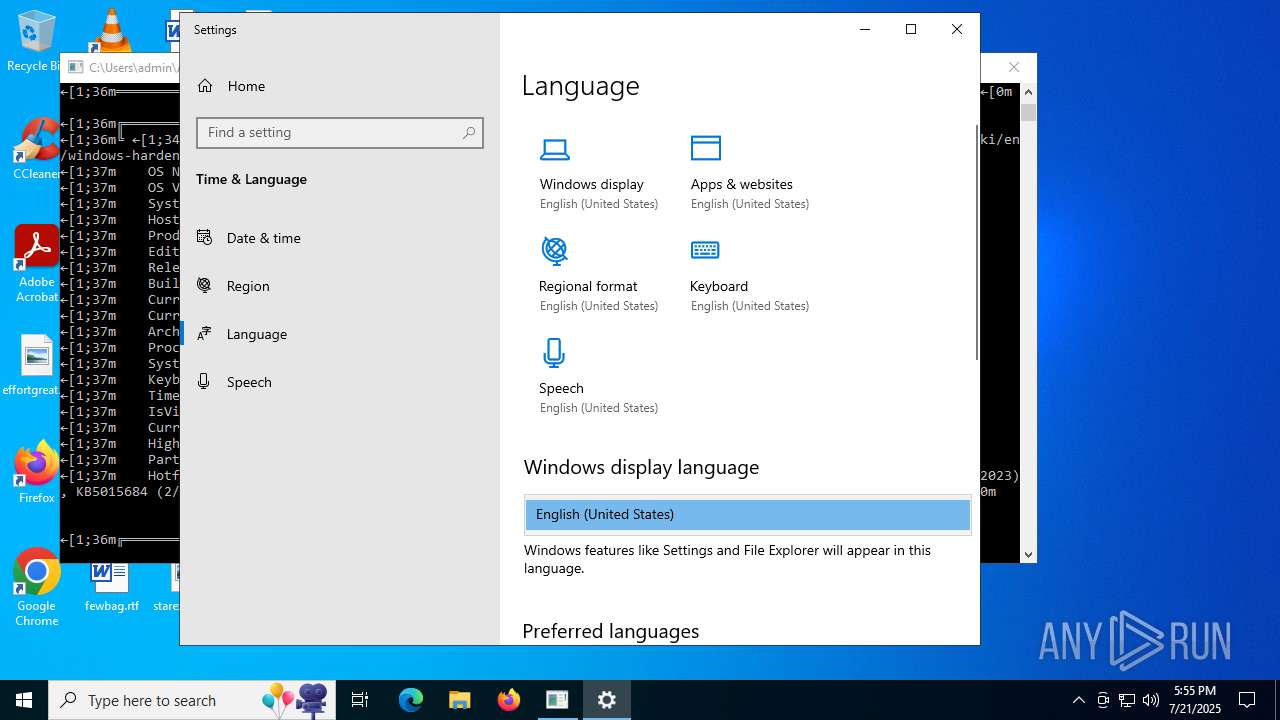This screenshot has width=1280, height=720.
Task: Open VLC media player desktop icon
Action: (111, 30)
